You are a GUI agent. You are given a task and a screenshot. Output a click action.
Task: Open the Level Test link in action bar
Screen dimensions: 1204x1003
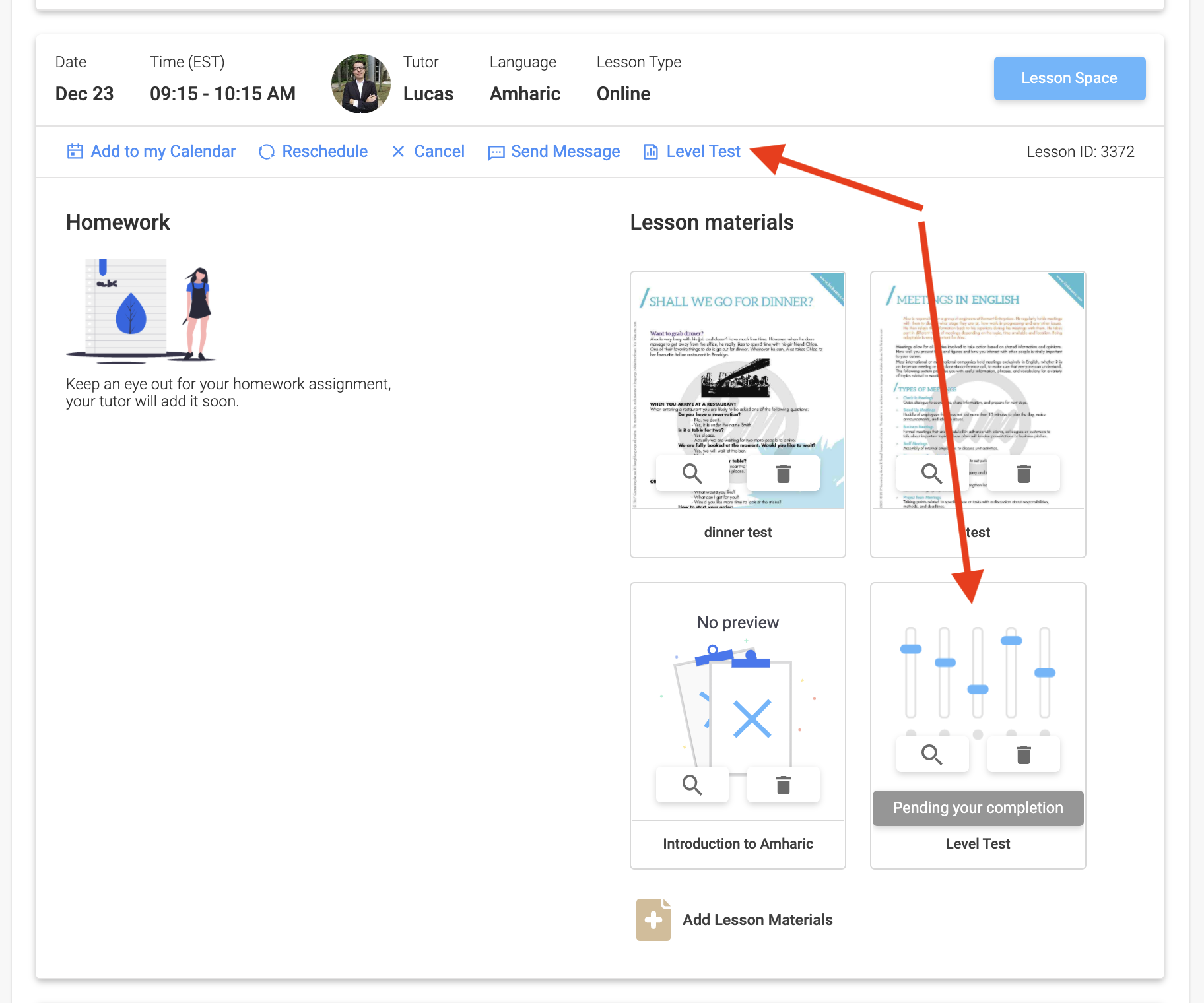tap(702, 152)
